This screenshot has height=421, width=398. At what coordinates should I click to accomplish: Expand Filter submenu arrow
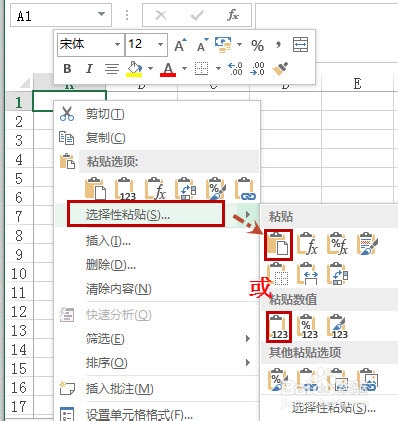point(248,339)
